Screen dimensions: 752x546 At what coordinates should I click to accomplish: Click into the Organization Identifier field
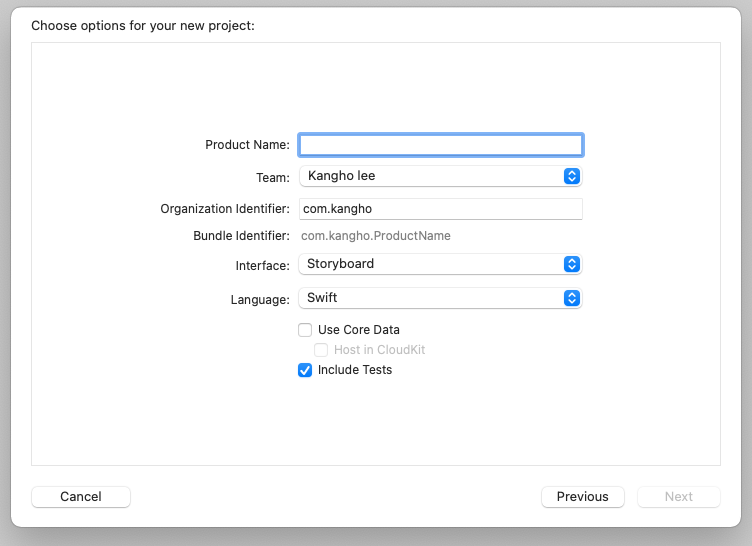click(x=441, y=209)
